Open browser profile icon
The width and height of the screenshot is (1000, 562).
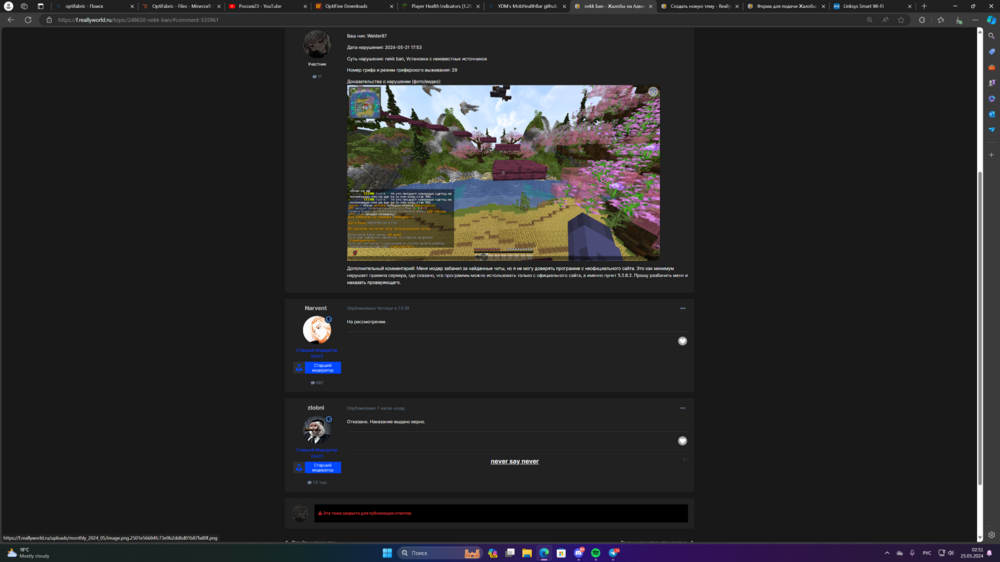[x=8, y=6]
